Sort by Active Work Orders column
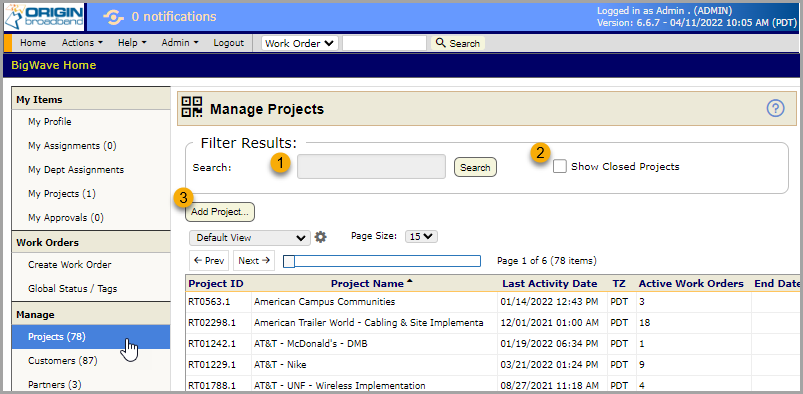This screenshot has height=394, width=803. (691, 283)
